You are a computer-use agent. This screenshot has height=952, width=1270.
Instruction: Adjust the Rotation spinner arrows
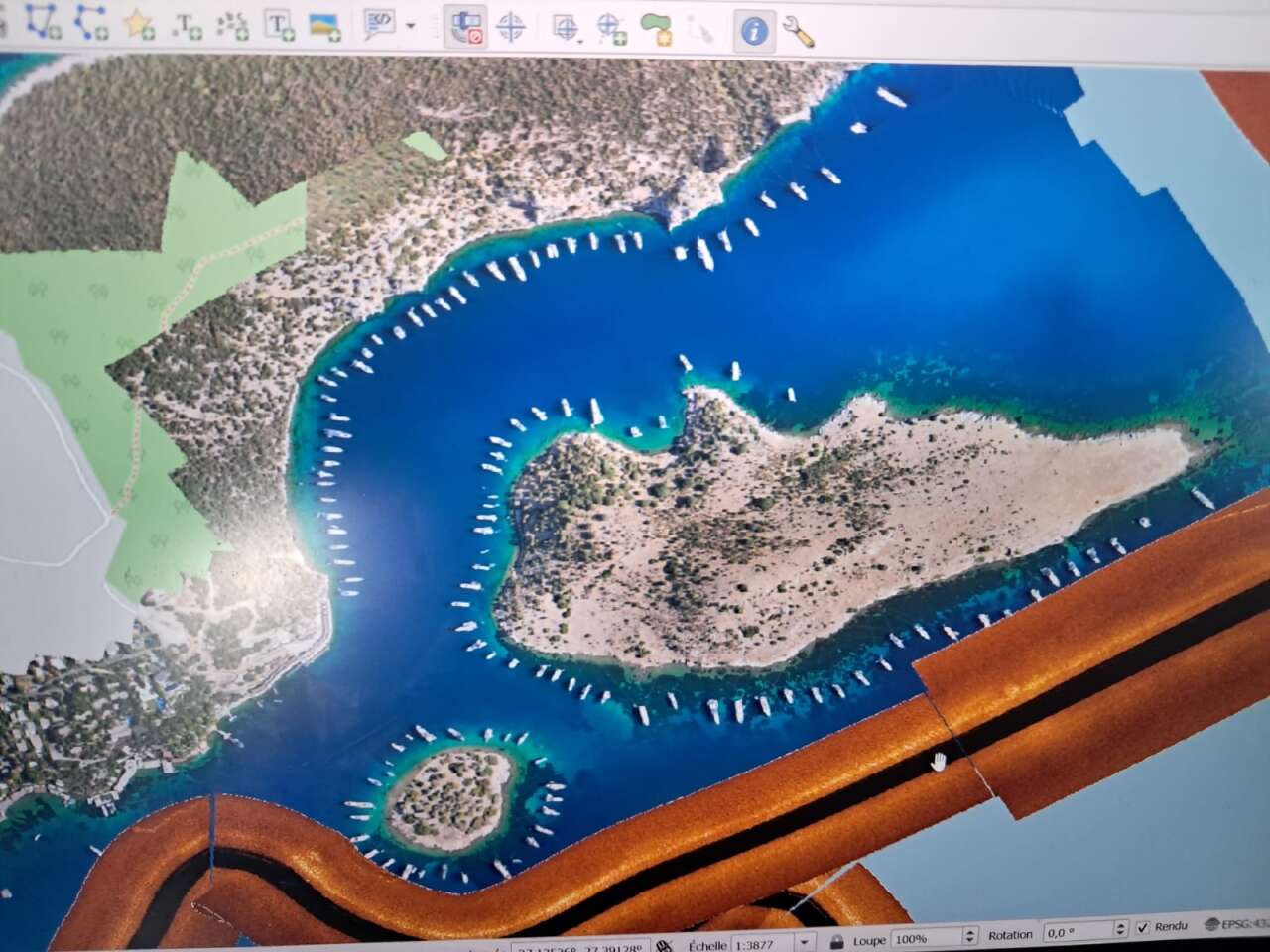pos(1121,929)
